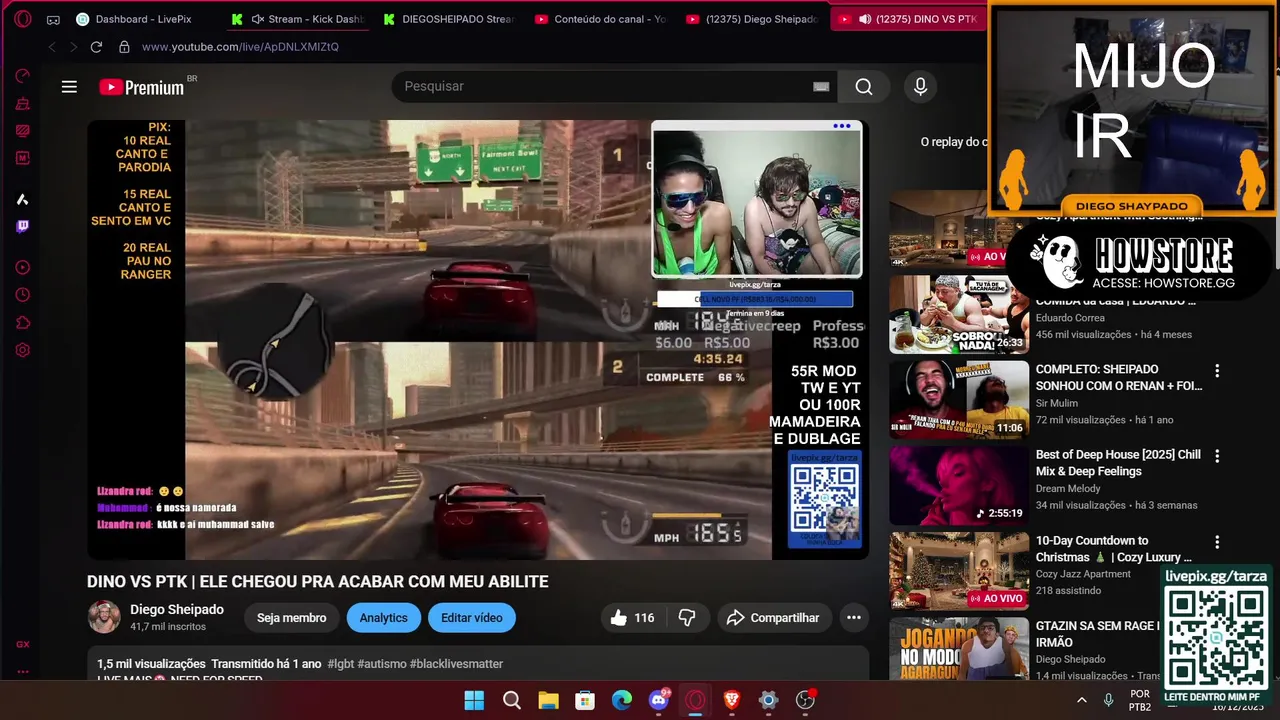Open History clock icon in Opera sidebar

22,295
